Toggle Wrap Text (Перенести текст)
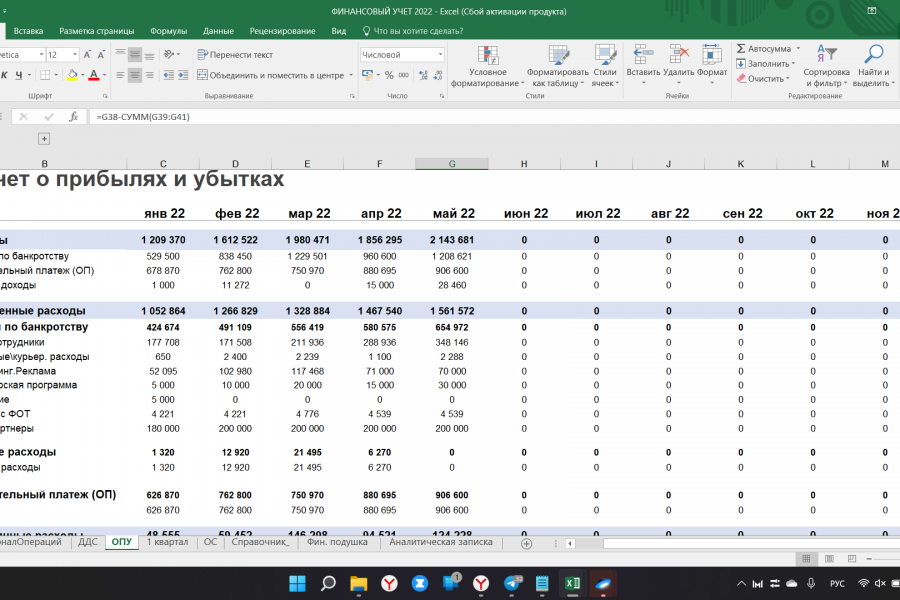Image resolution: width=900 pixels, height=600 pixels. click(235, 55)
